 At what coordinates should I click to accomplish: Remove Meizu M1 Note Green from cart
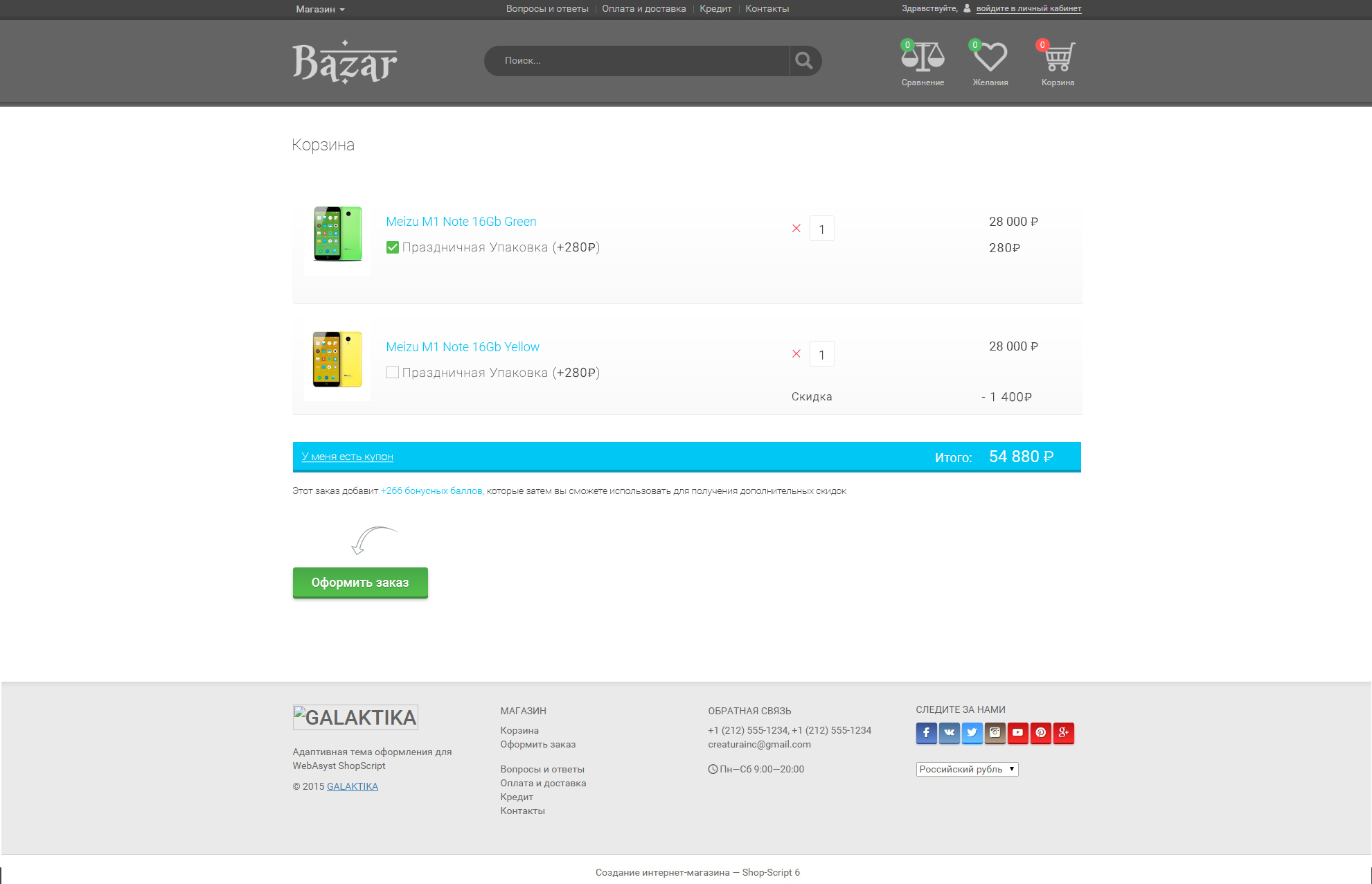[796, 229]
